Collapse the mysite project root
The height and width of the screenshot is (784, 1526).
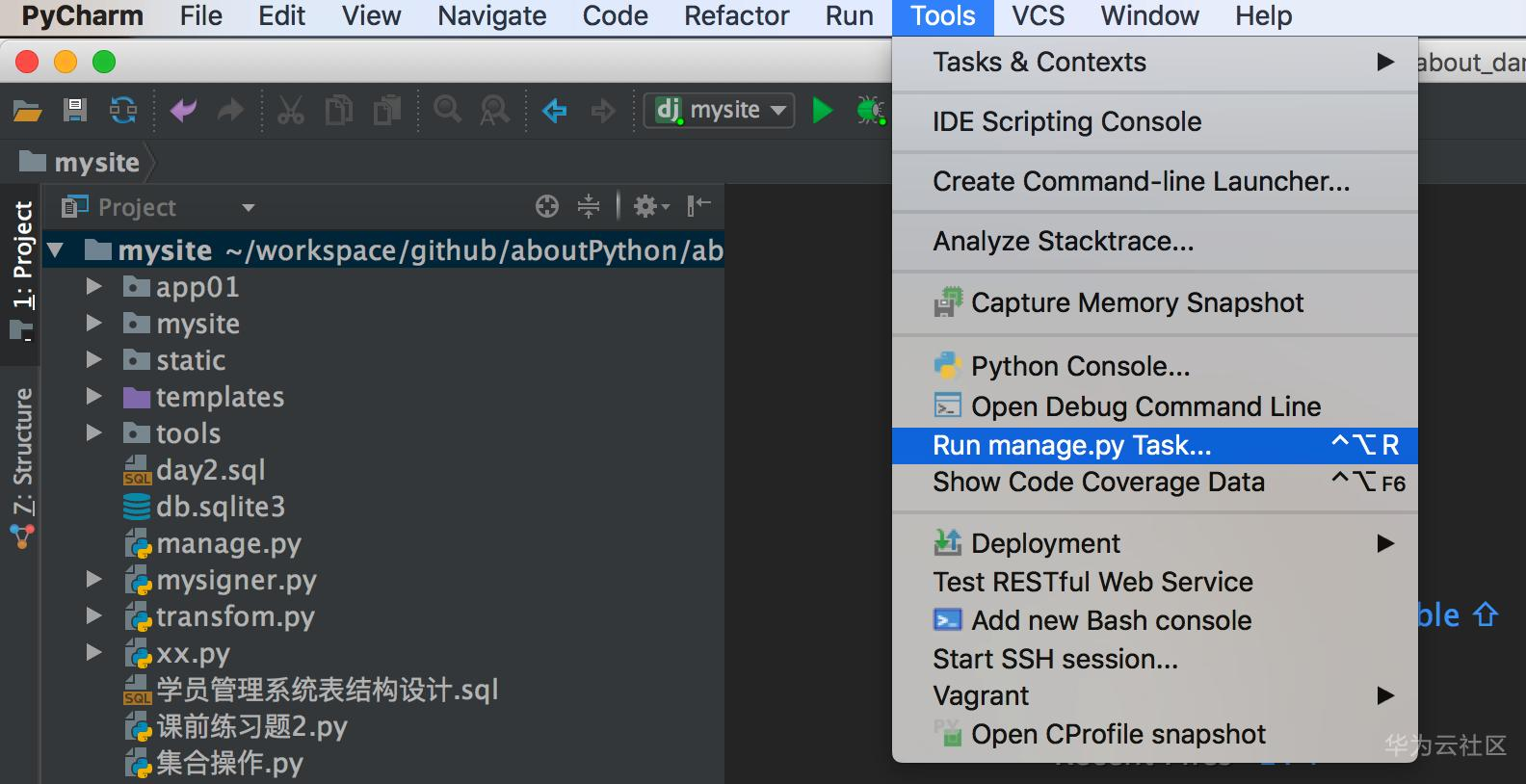click(x=56, y=251)
